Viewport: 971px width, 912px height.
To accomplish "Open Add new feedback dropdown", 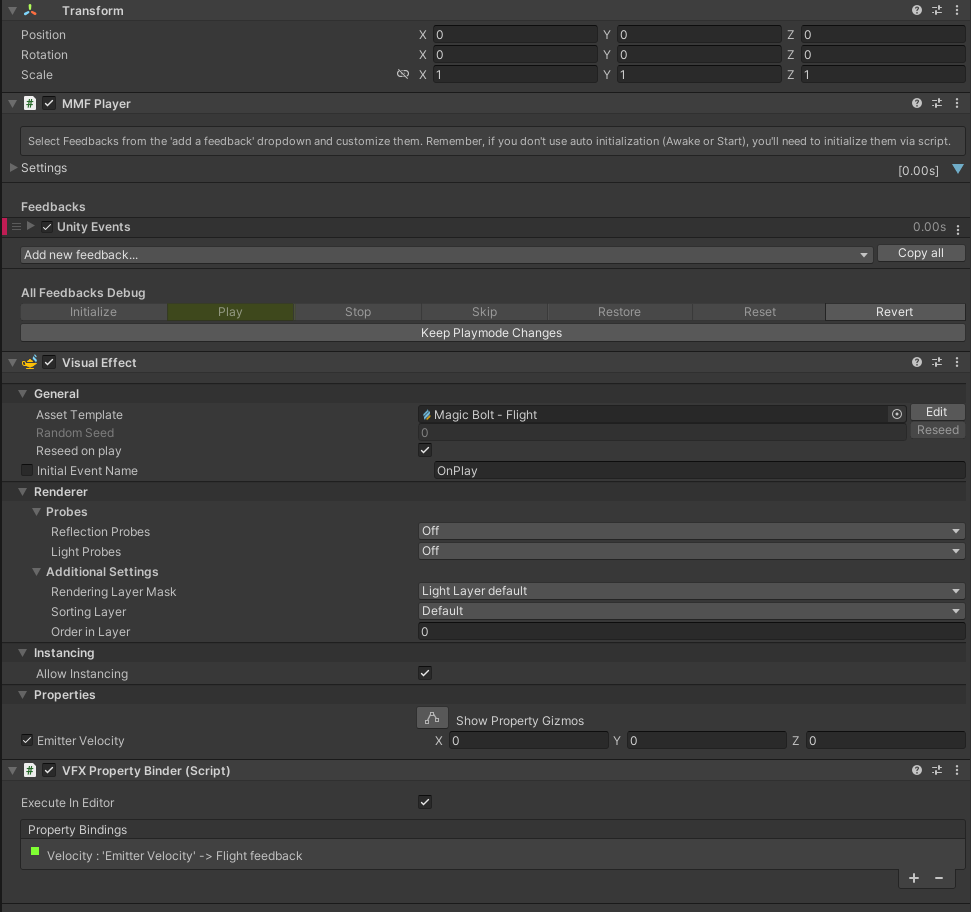I will [x=446, y=254].
